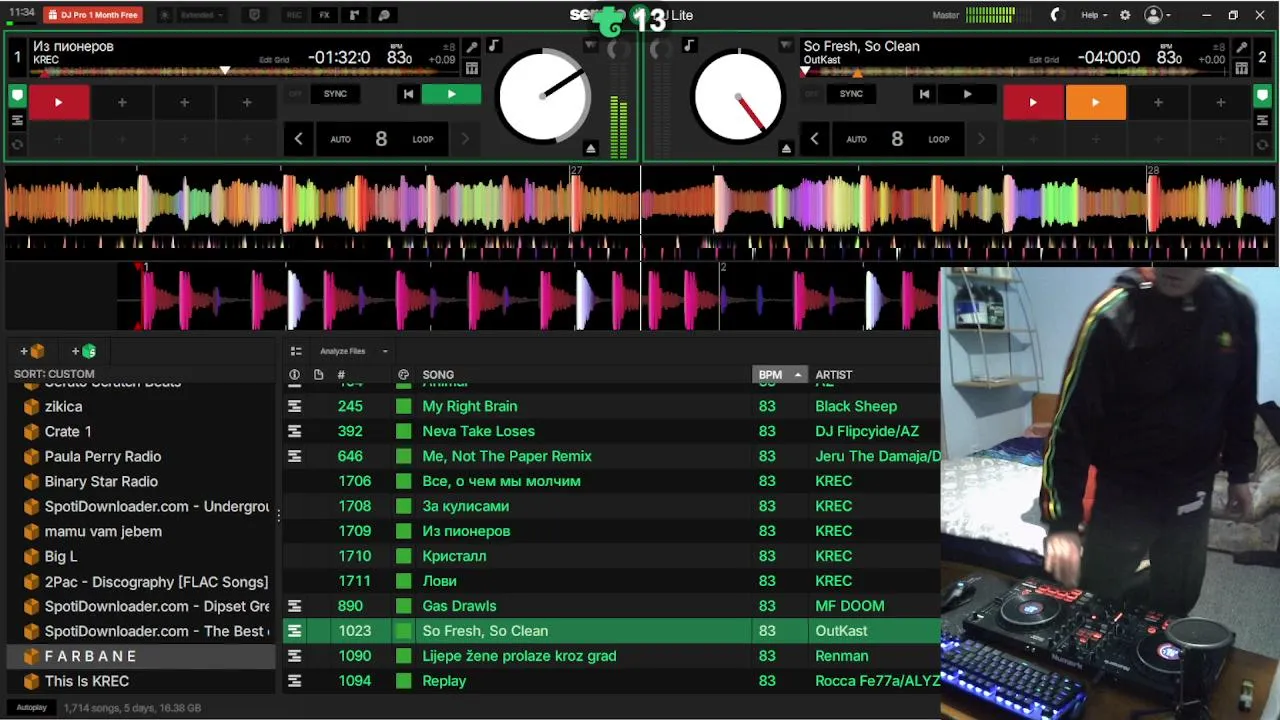Click the track status info column icon
This screenshot has width=1280, height=720.
pyautogui.click(x=294, y=375)
